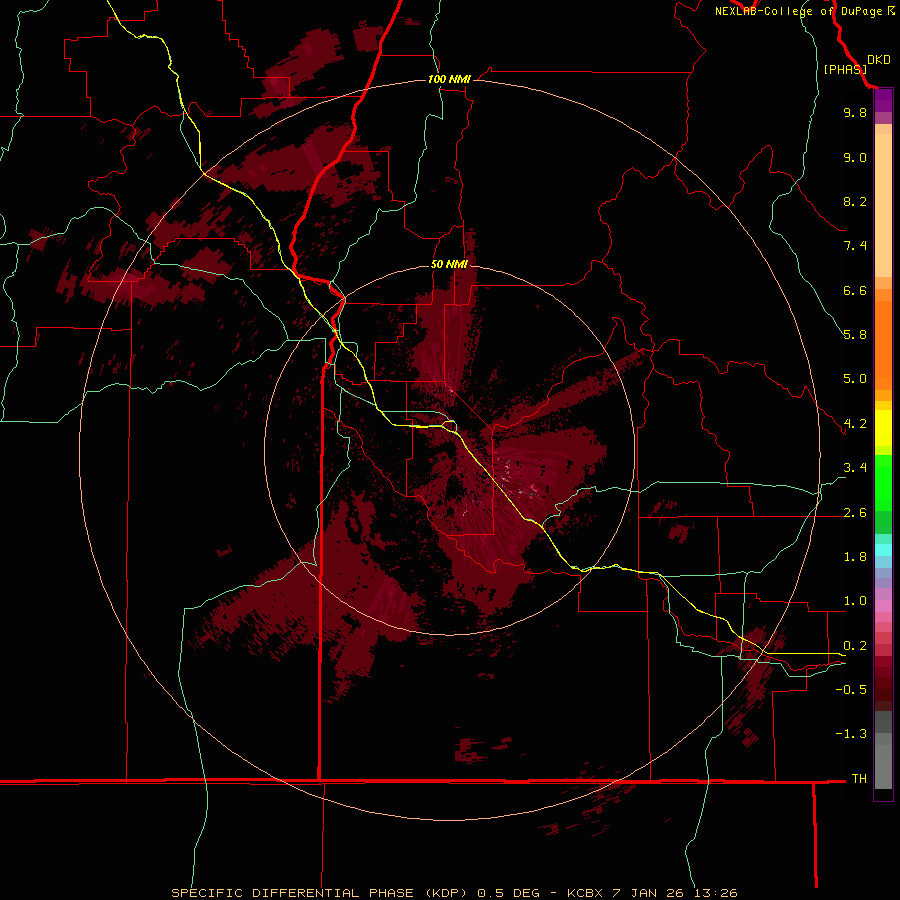Click the 1.8 scale value
The height and width of the screenshot is (900, 900).
[x=855, y=557]
